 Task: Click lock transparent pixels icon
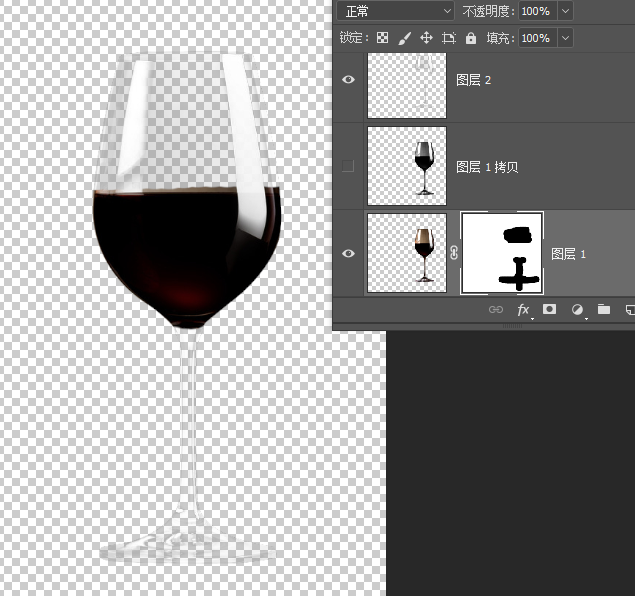[x=382, y=38]
